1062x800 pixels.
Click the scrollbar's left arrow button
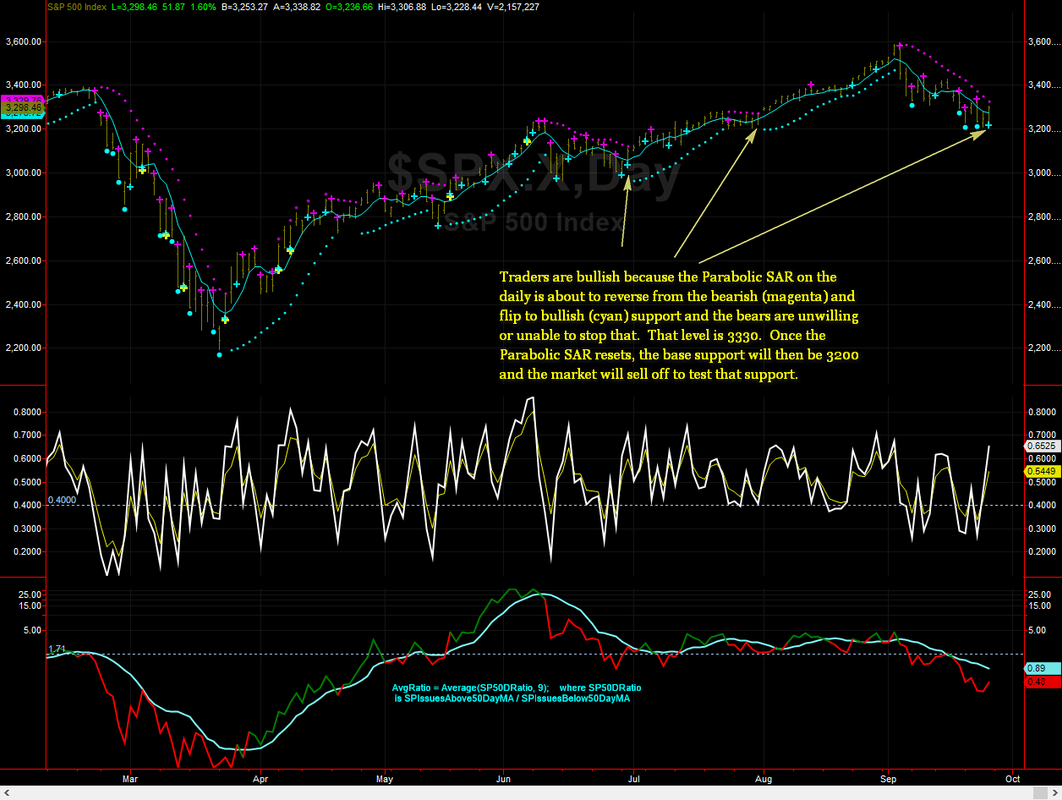[x=6, y=793]
